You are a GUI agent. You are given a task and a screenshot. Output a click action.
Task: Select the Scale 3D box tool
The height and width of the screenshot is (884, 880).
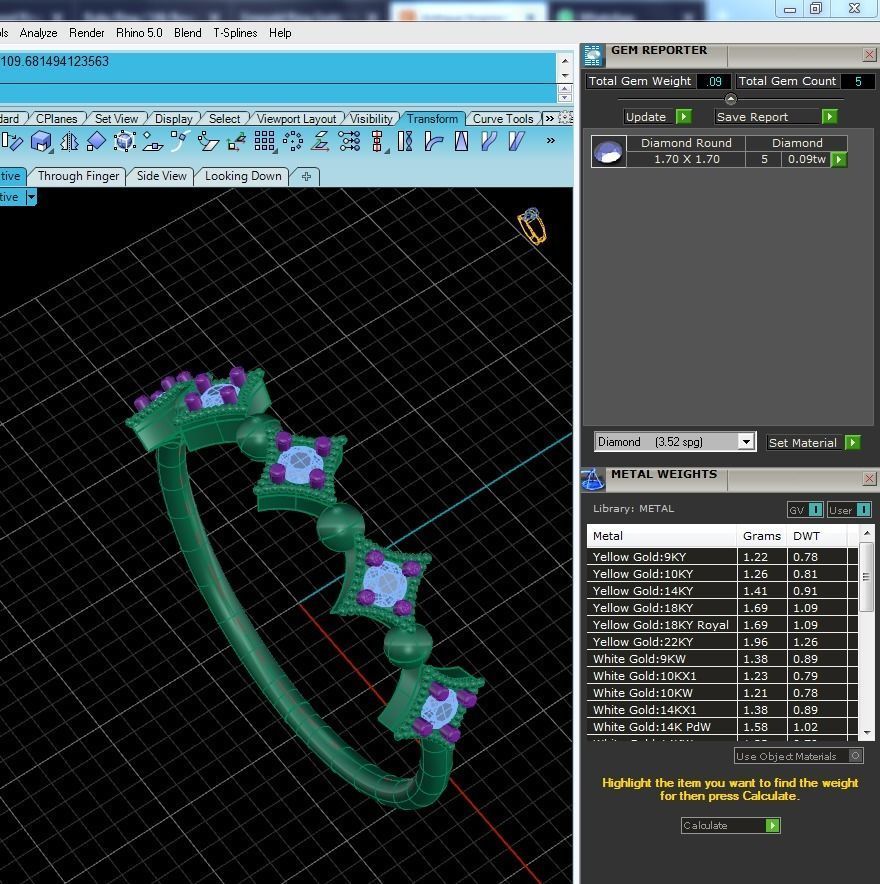pos(41,140)
